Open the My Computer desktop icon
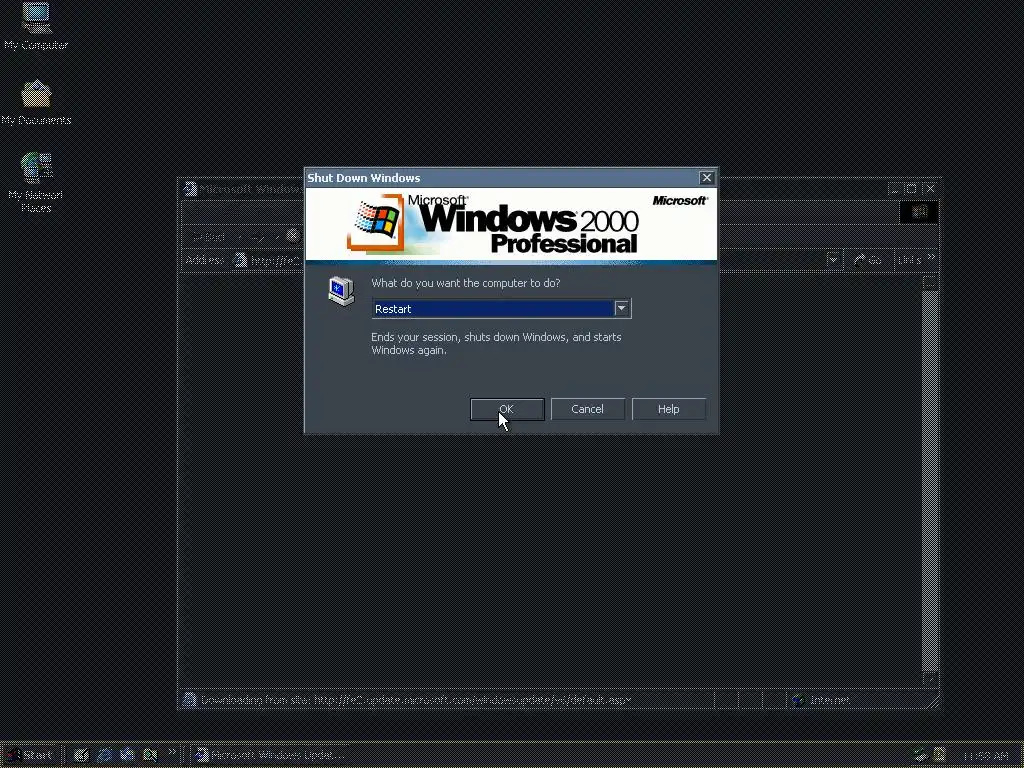The height and width of the screenshot is (768, 1024). [36, 26]
